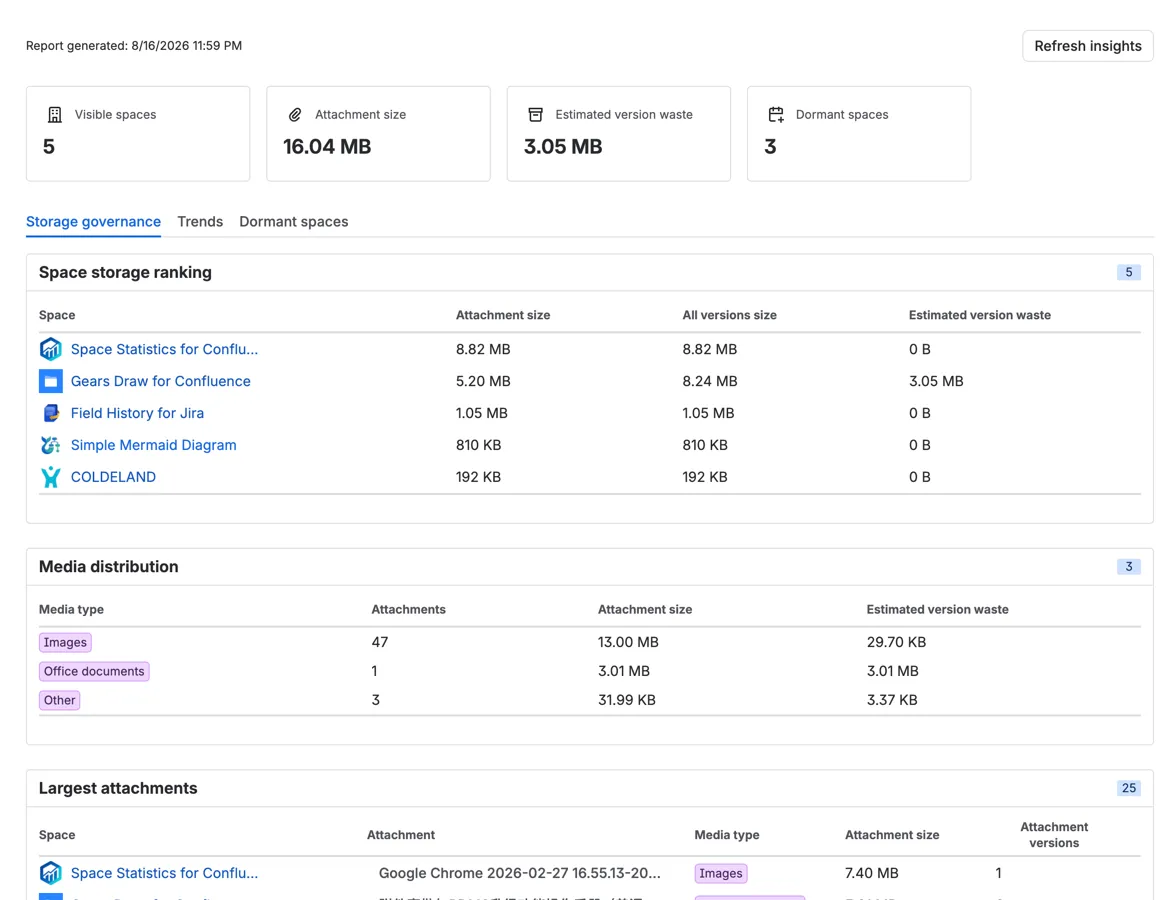Open Space Statistics for Conflu... link in ranking
Screen dimensions: 1166x900
pyautogui.click(x=164, y=349)
